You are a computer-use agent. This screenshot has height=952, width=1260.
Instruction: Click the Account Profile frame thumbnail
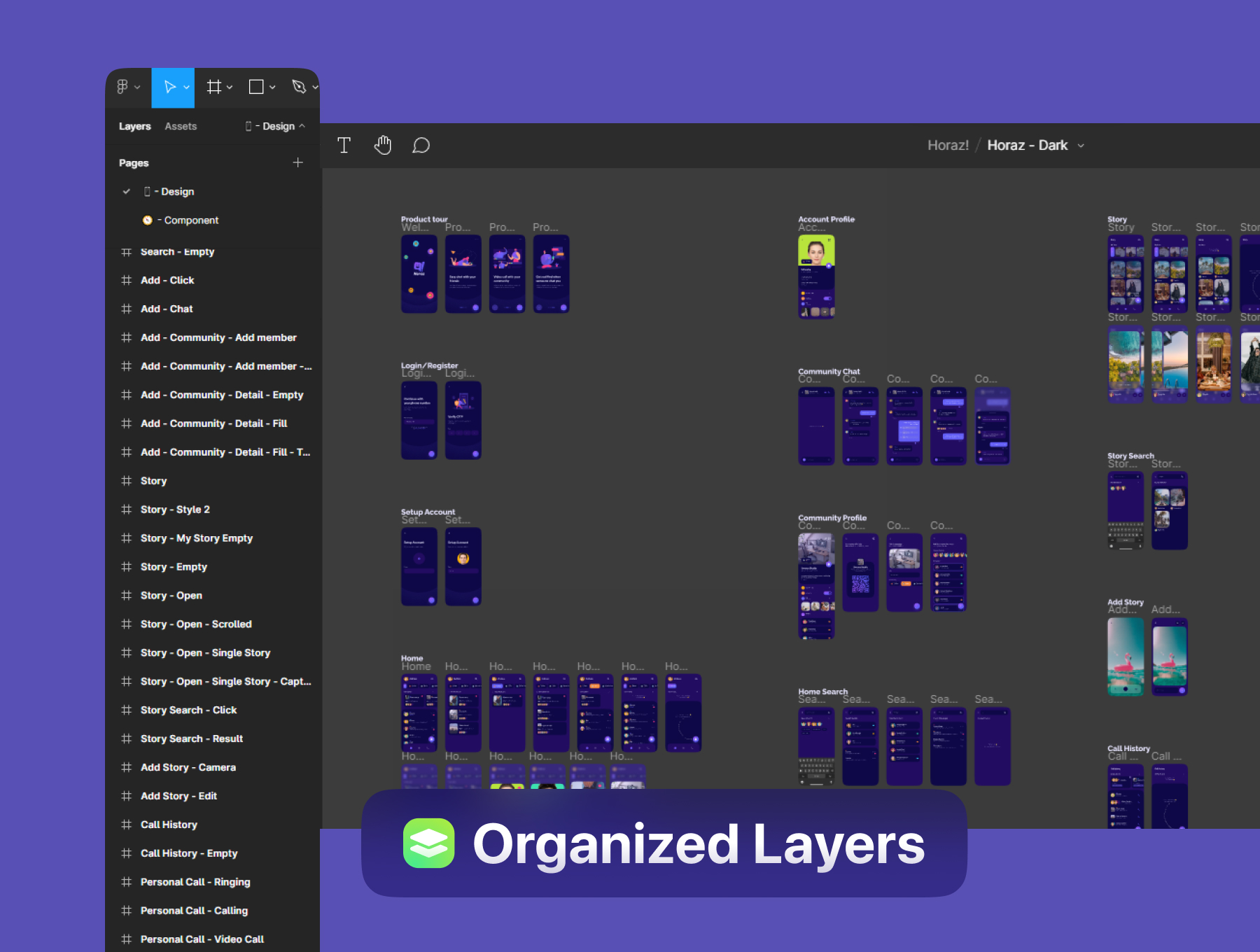pos(816,276)
